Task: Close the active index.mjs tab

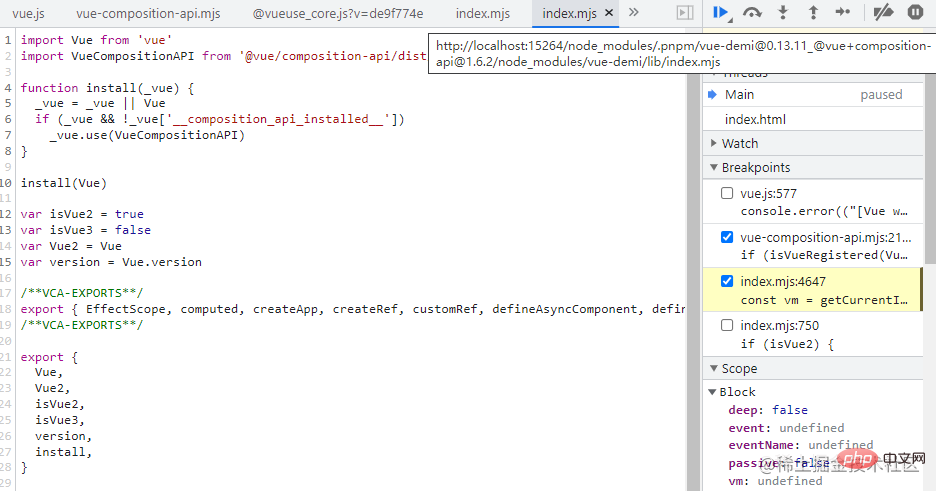Action: coord(609,13)
